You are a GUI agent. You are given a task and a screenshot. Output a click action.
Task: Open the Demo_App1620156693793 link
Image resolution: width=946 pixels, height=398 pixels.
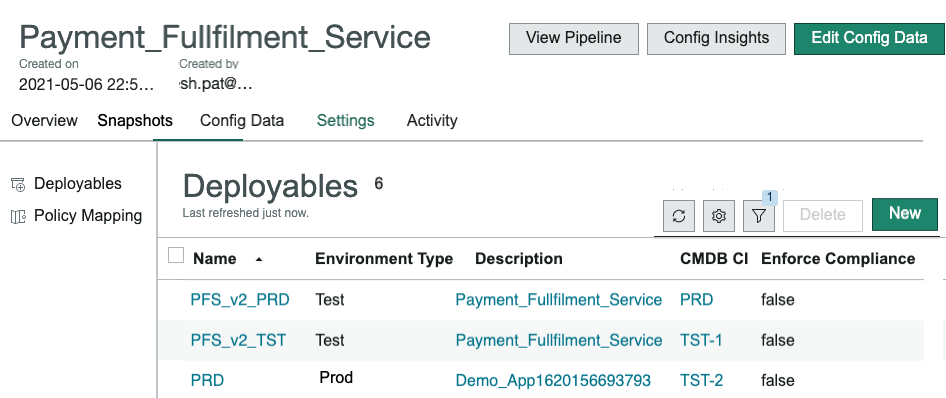coord(553,381)
